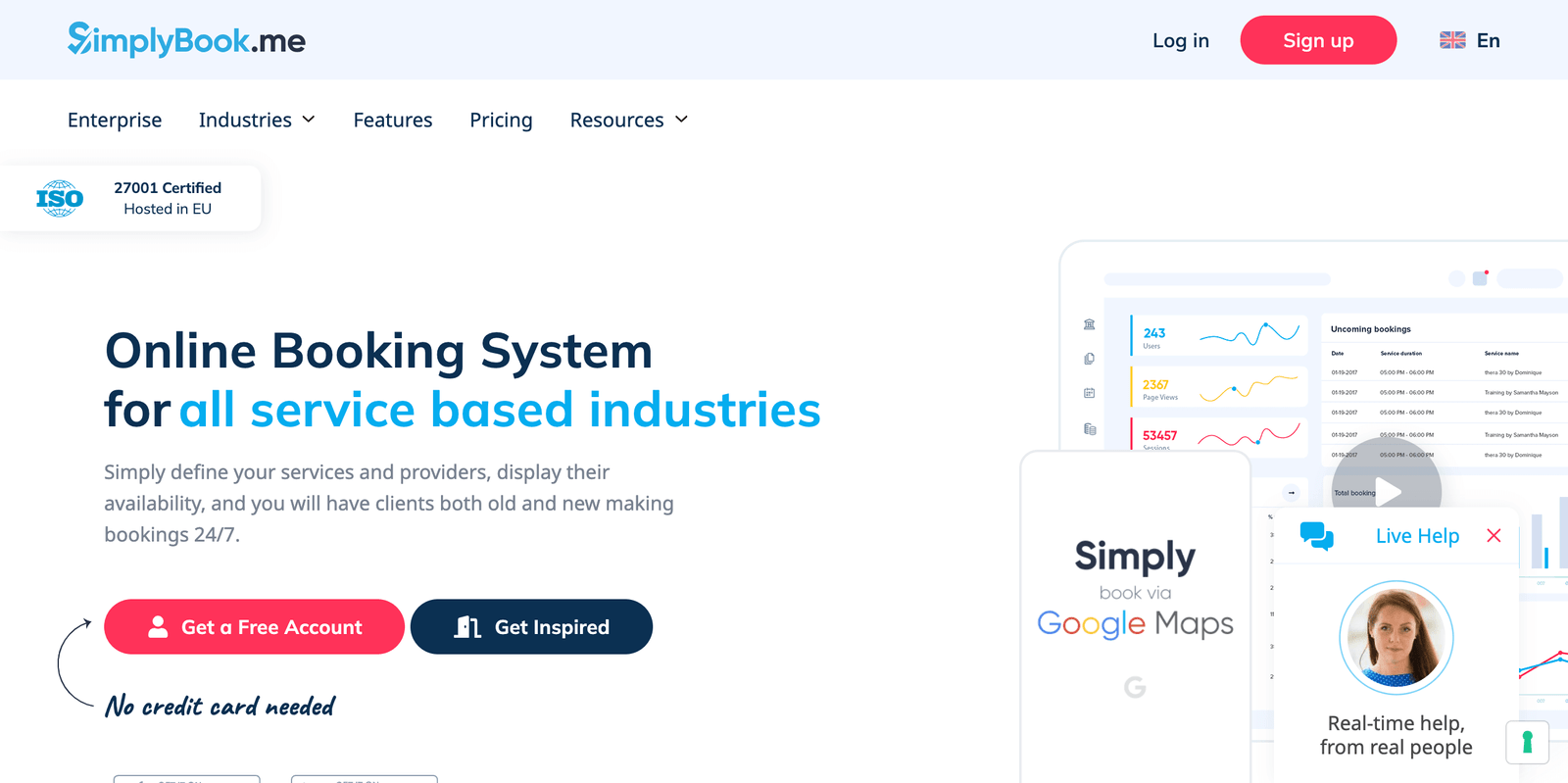Viewport: 1568px width, 783px height.
Task: Click the Live Help chat bubbles icon
Action: pyautogui.click(x=1316, y=536)
